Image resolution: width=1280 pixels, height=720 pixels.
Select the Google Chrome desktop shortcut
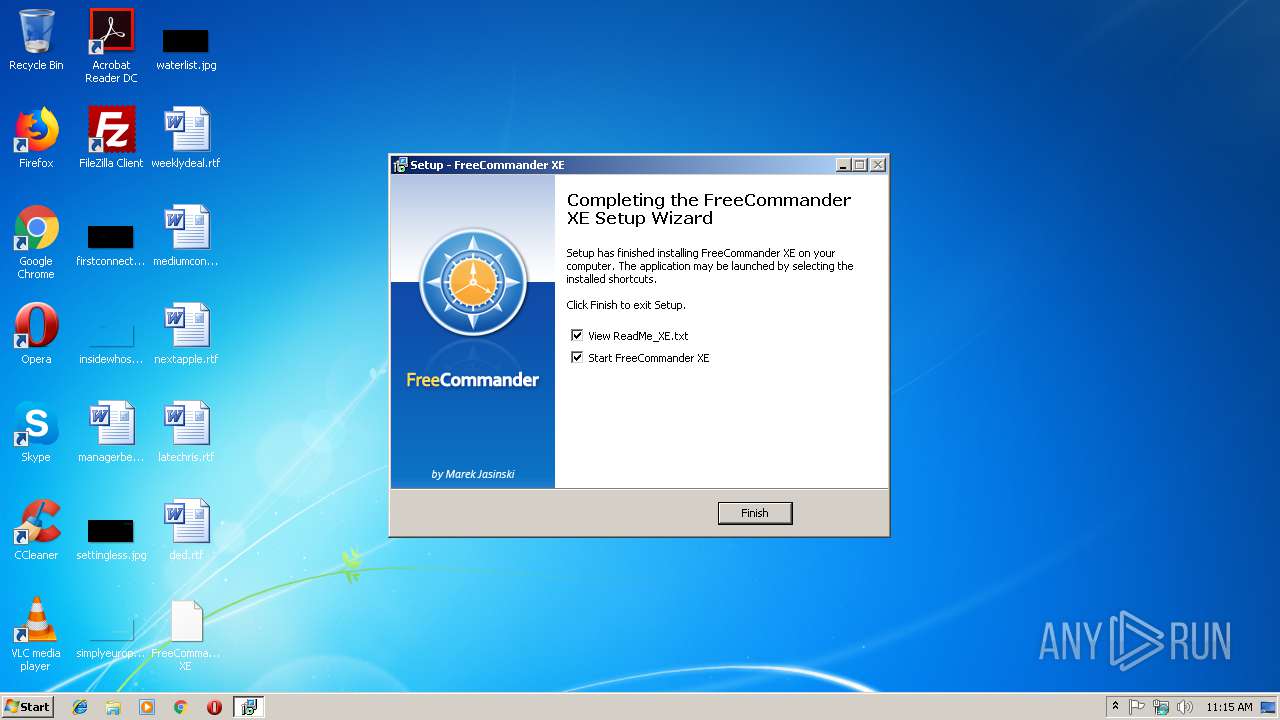tap(36, 243)
